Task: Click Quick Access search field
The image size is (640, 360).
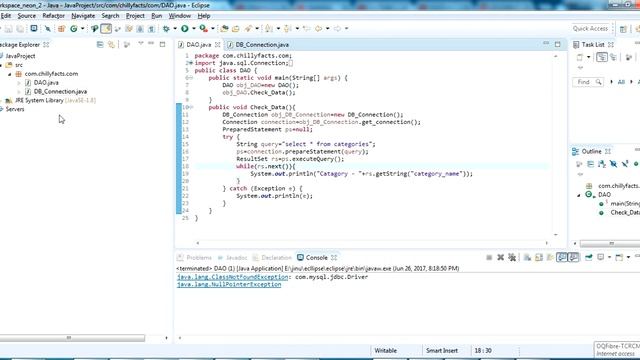Action: (x=591, y=29)
